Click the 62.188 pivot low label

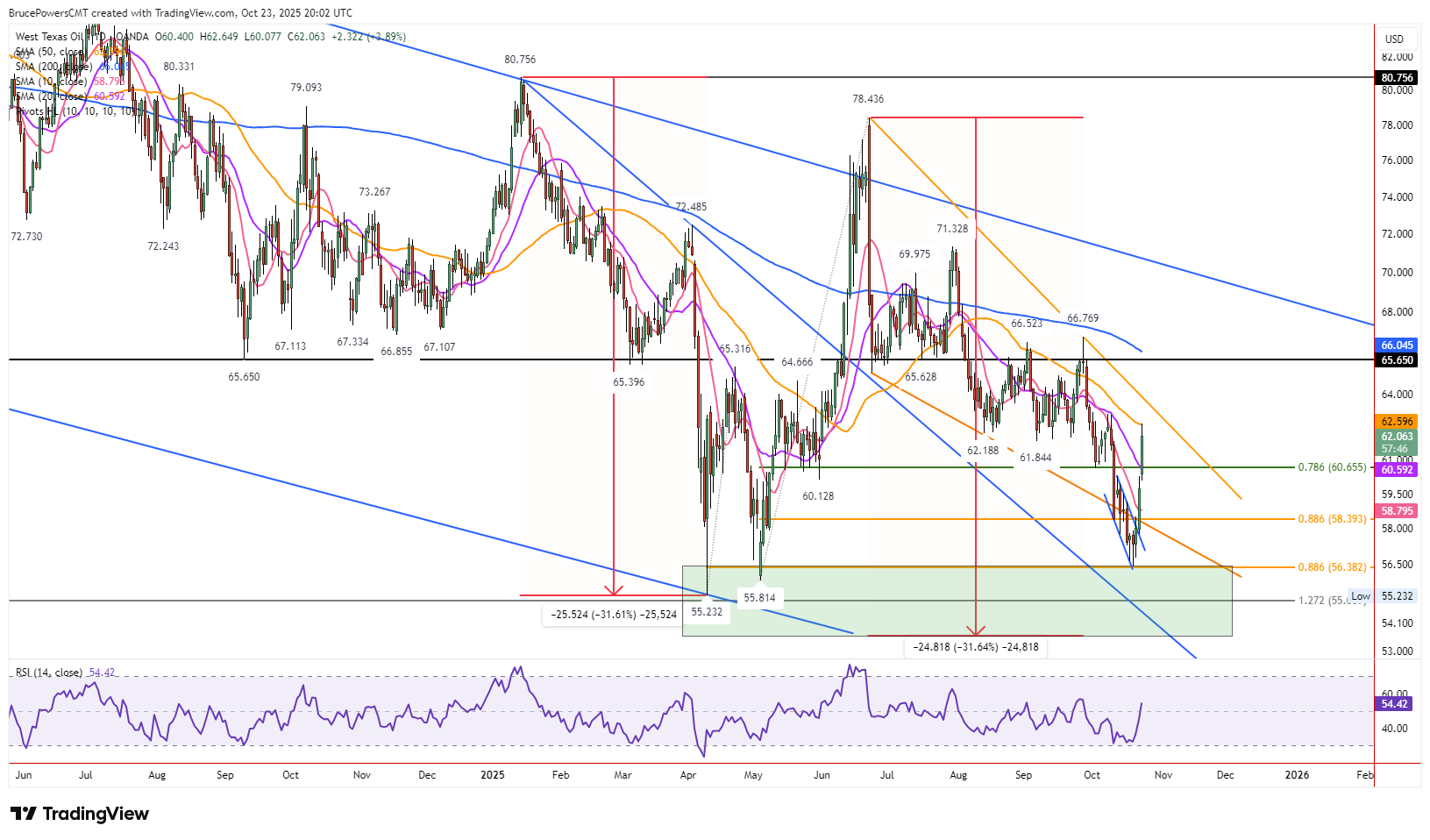[983, 451]
